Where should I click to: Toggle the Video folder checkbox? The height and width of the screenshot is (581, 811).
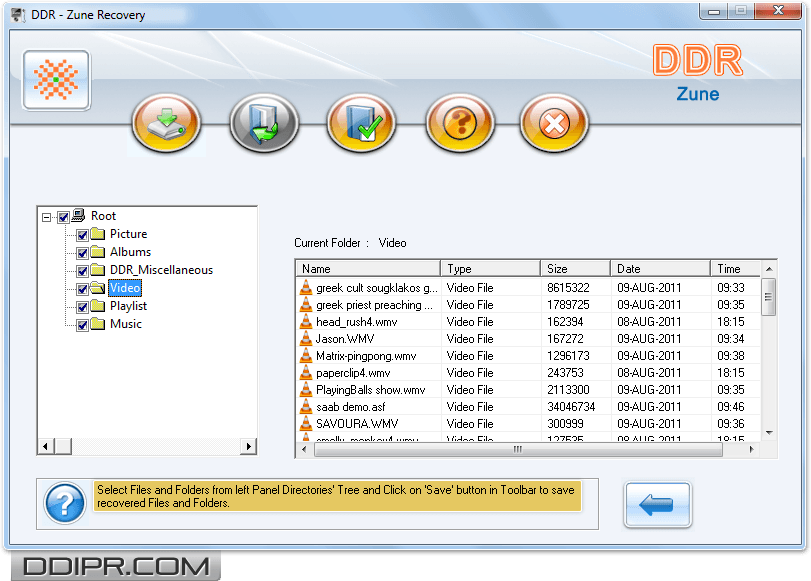82,289
